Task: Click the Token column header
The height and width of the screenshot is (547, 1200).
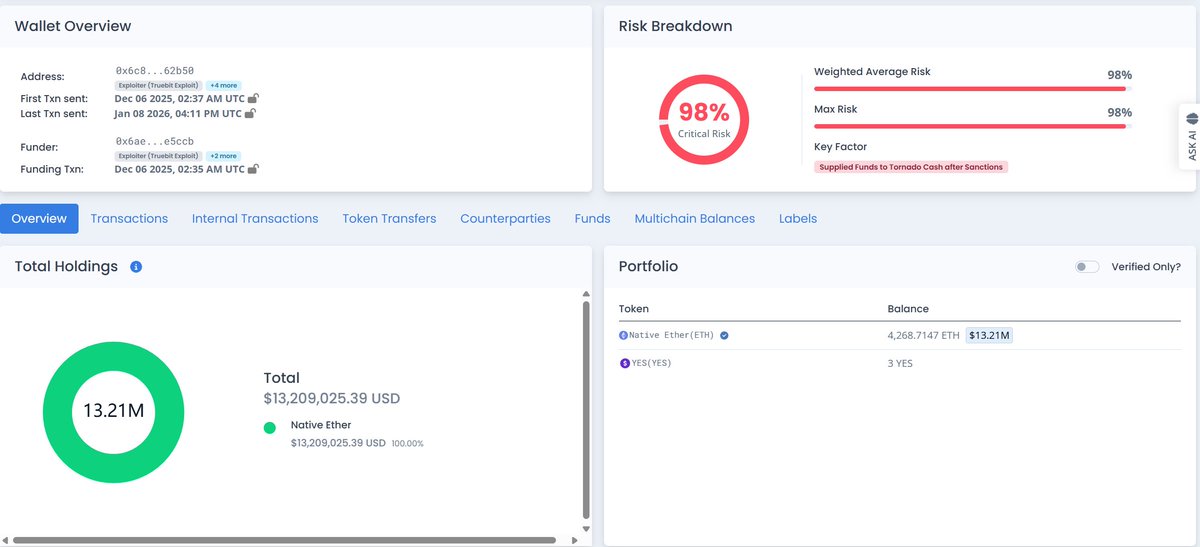Action: point(634,309)
